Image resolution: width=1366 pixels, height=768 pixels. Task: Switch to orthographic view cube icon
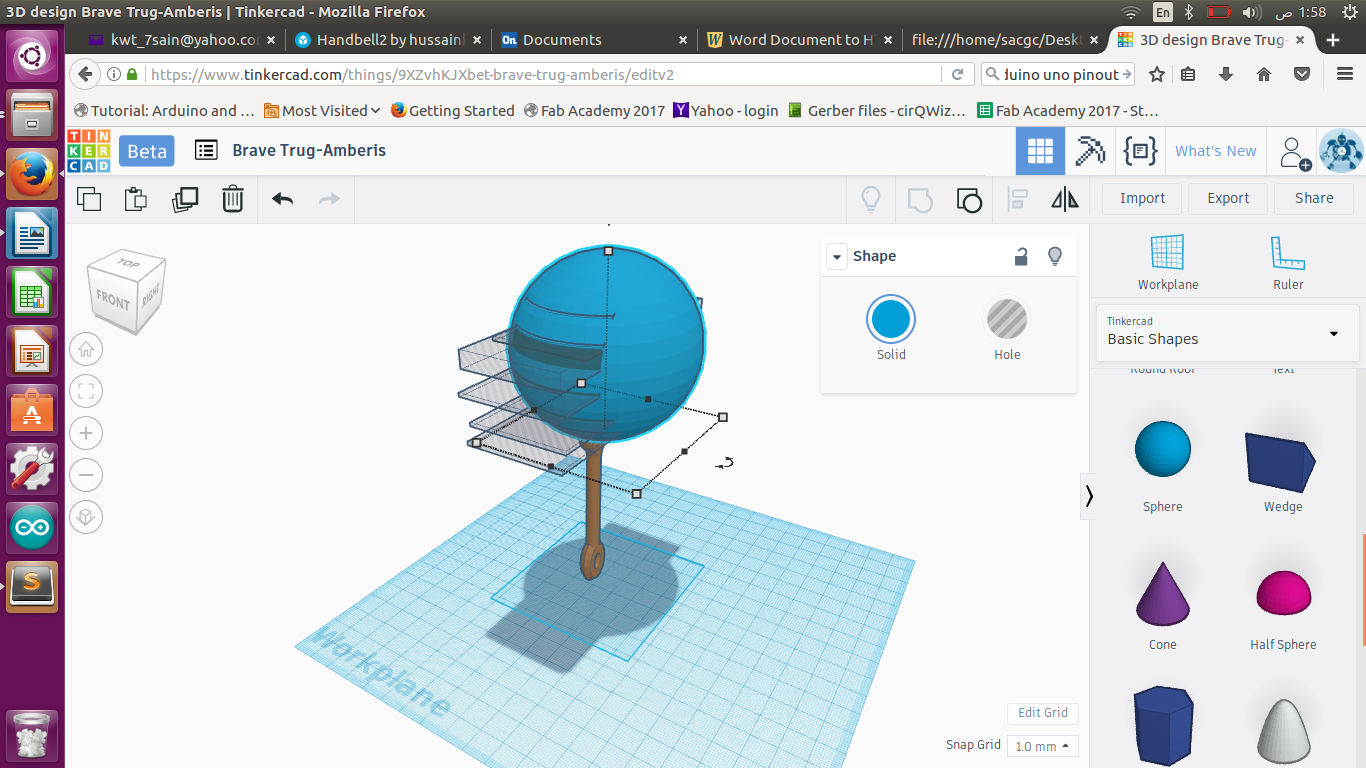point(87,517)
